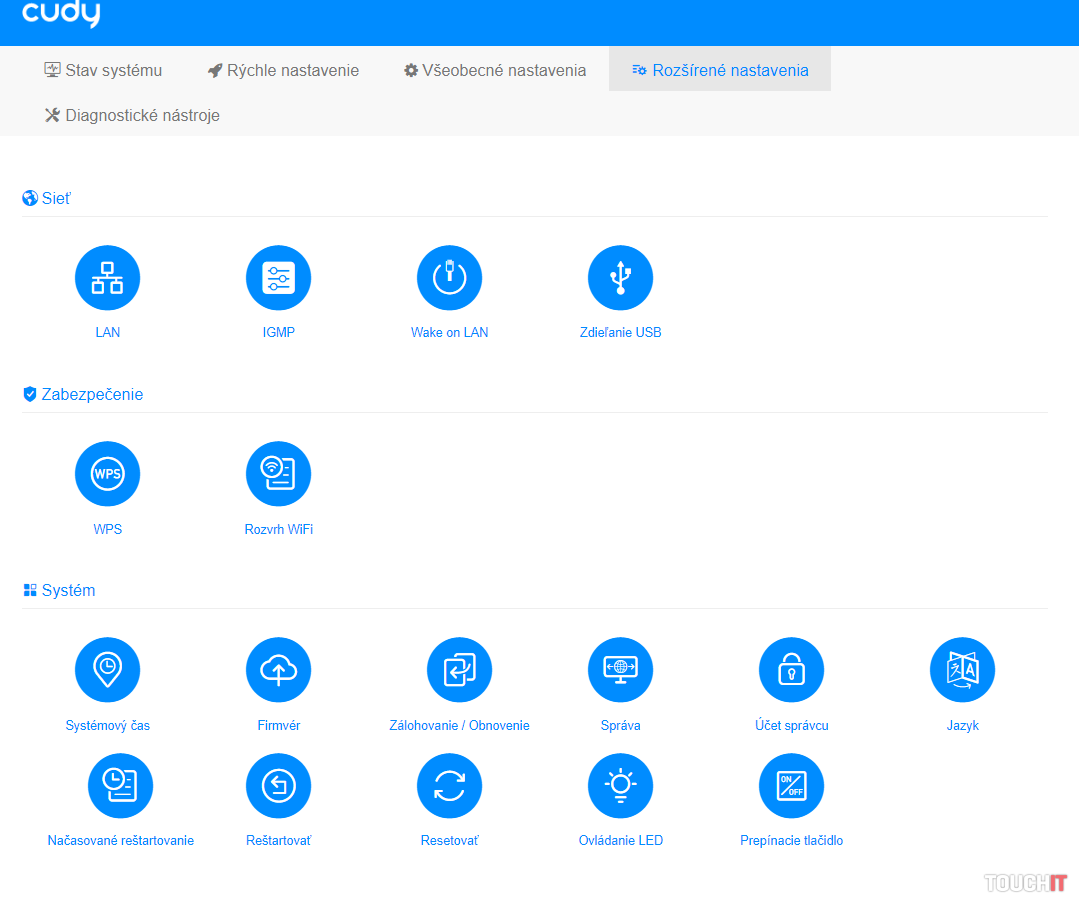Click the Reštartovať reboot icon
This screenshot has height=903, width=1079.
(278, 786)
